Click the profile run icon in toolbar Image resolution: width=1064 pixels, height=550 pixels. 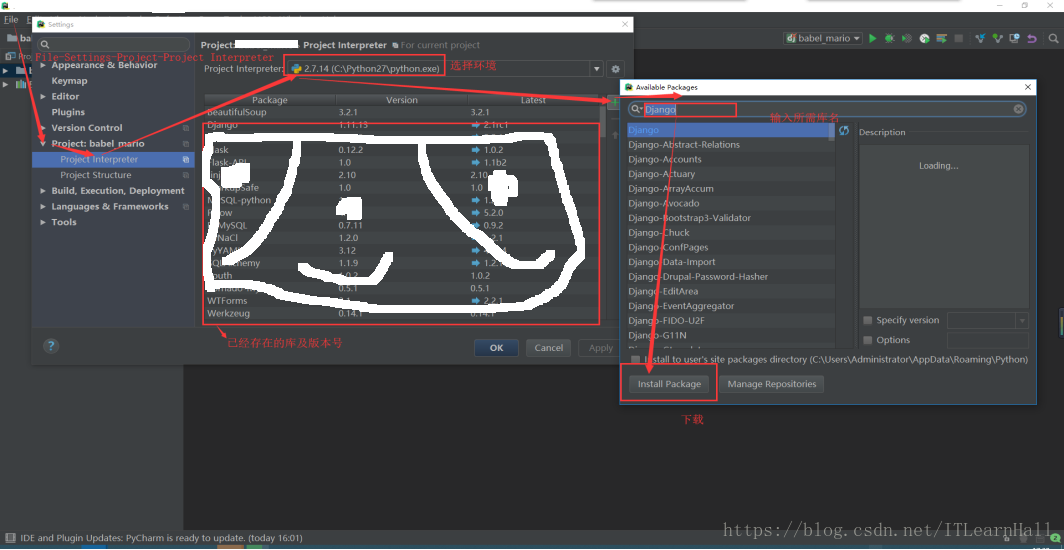(924, 39)
